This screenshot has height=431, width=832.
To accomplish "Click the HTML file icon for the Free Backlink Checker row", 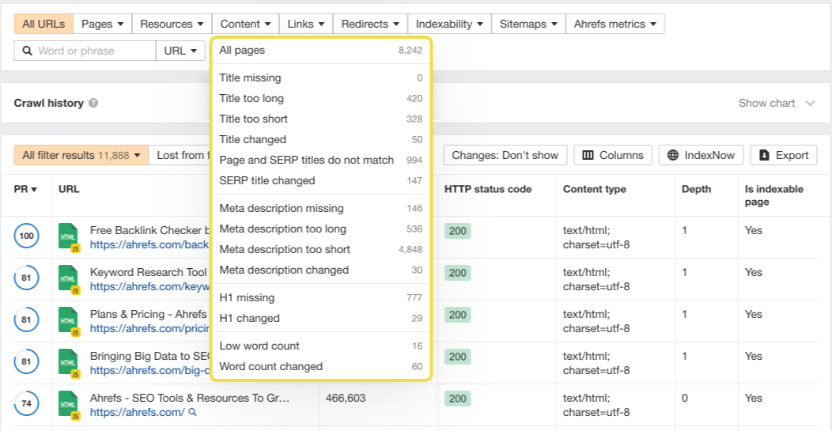I will 69,237.
